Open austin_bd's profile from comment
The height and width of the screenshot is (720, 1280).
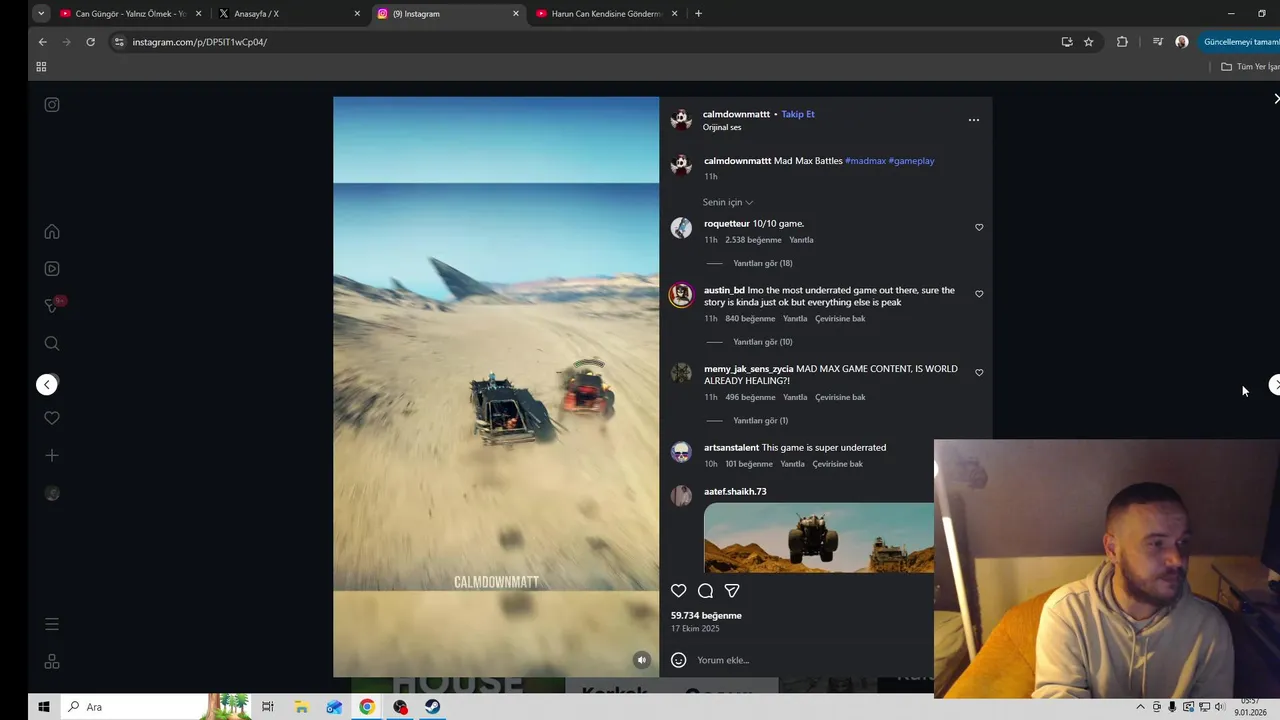(x=724, y=291)
